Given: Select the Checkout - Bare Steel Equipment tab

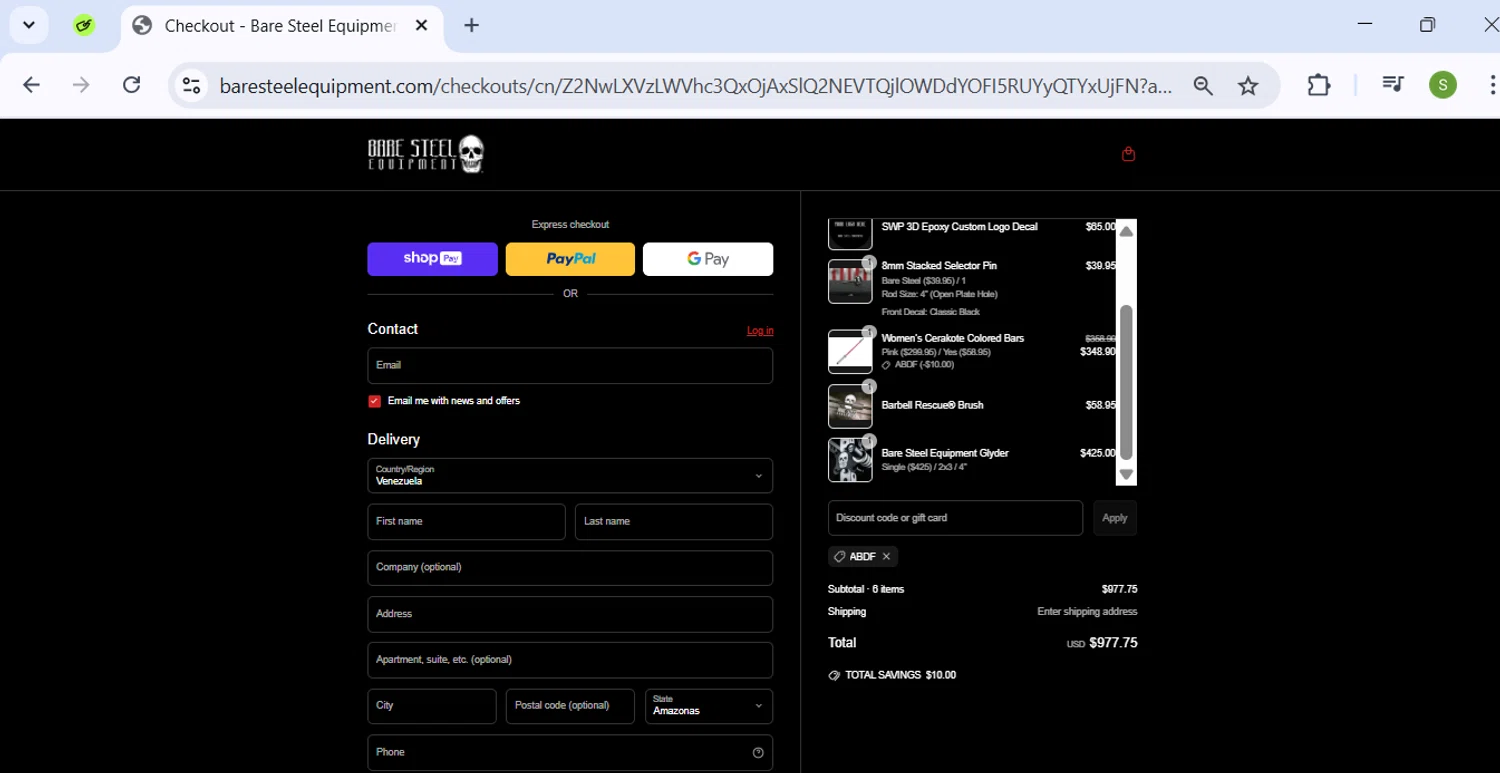Looking at the screenshot, I should 283,27.
